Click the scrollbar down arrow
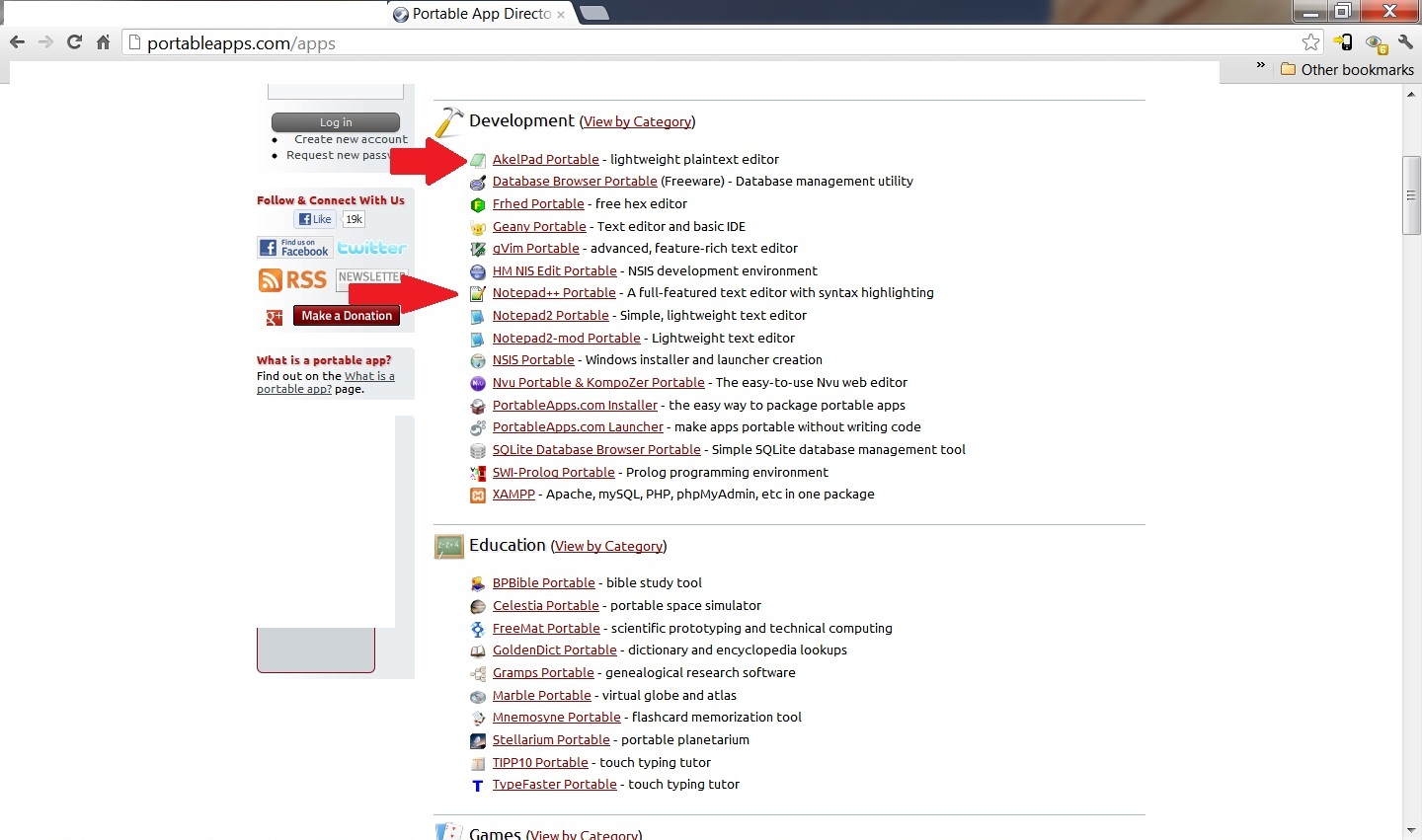The width and height of the screenshot is (1422, 840). pos(1412,831)
